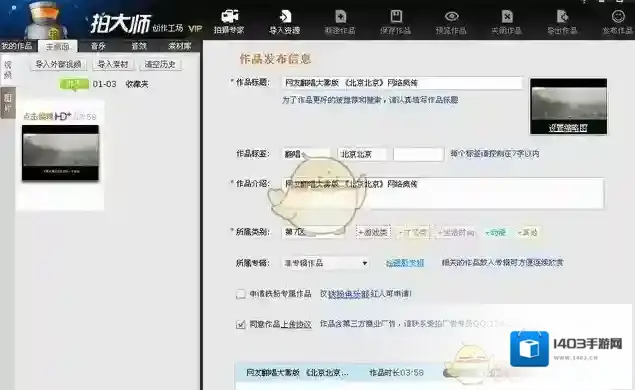
Task: Toggle the 同意作品上传协议 checkbox
Action: (241, 324)
